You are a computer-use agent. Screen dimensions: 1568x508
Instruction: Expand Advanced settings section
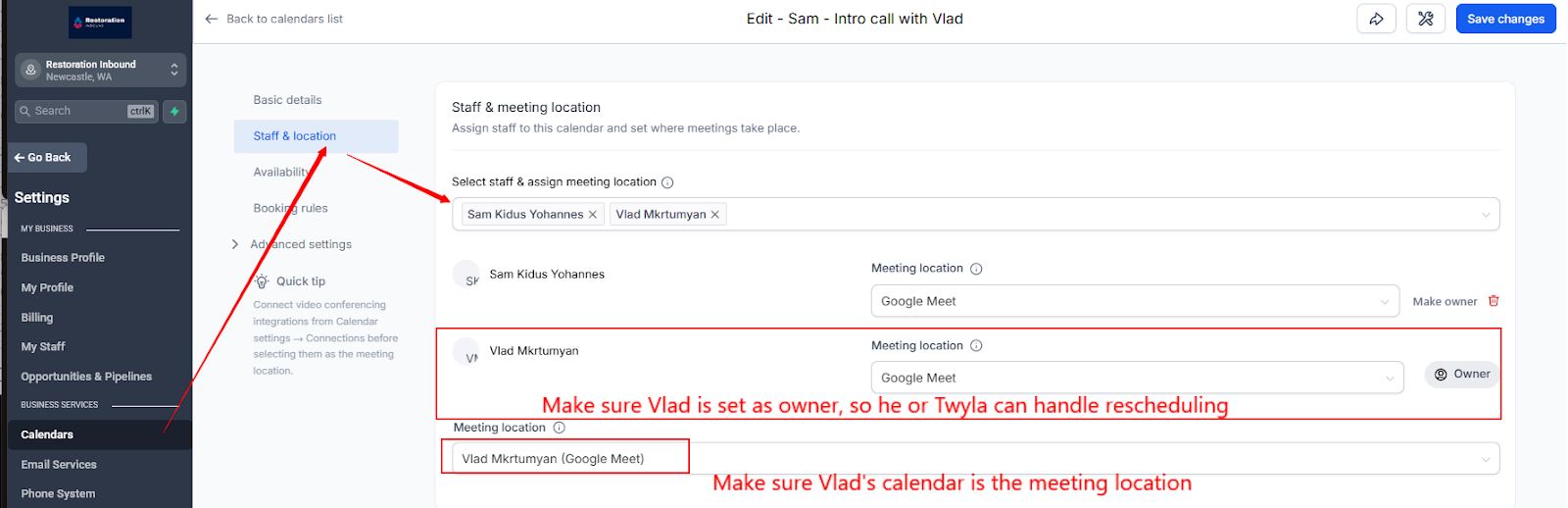point(235,244)
